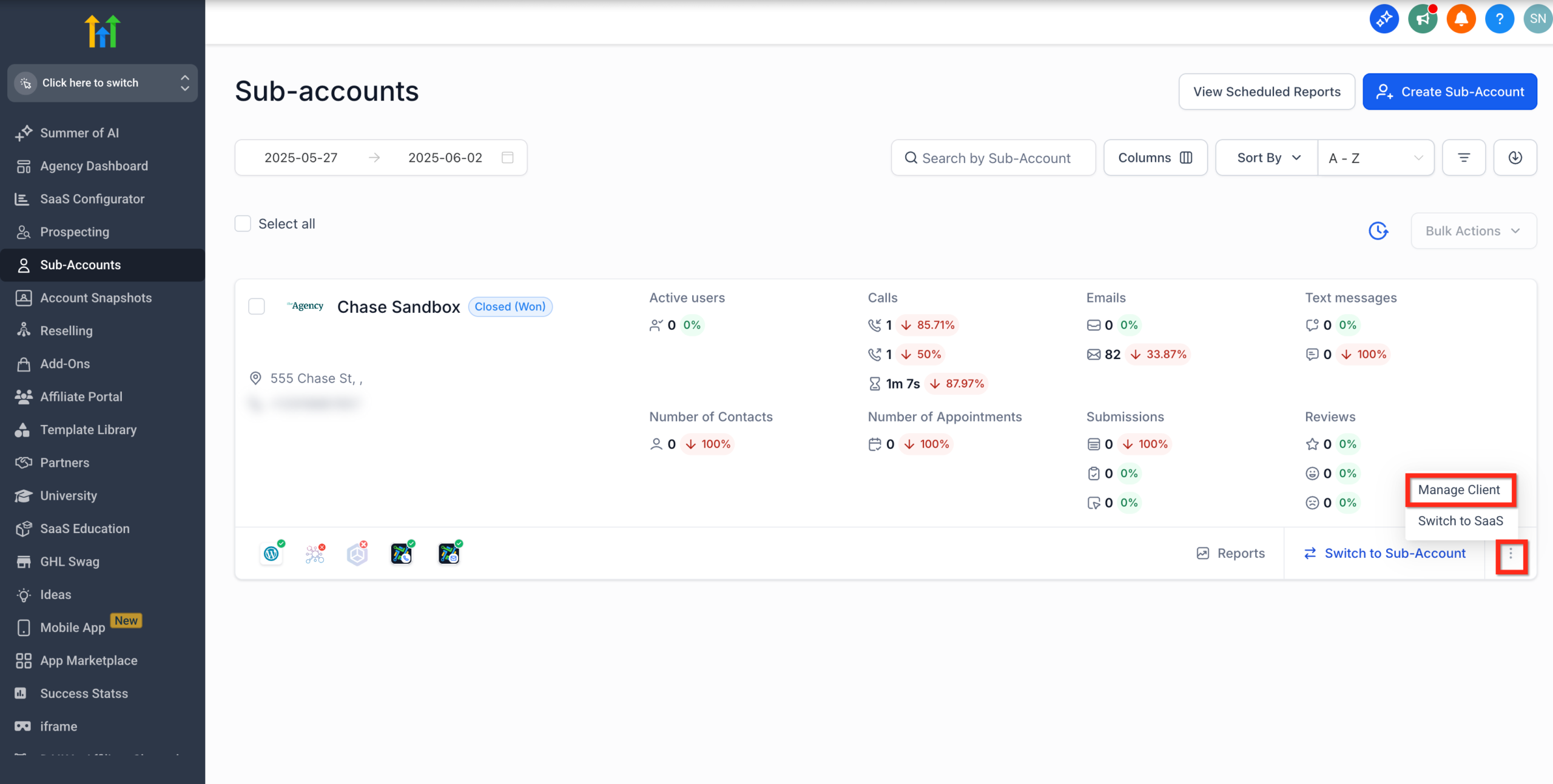Open the help question mark icon
Image resolution: width=1553 pixels, height=784 pixels.
point(1500,19)
